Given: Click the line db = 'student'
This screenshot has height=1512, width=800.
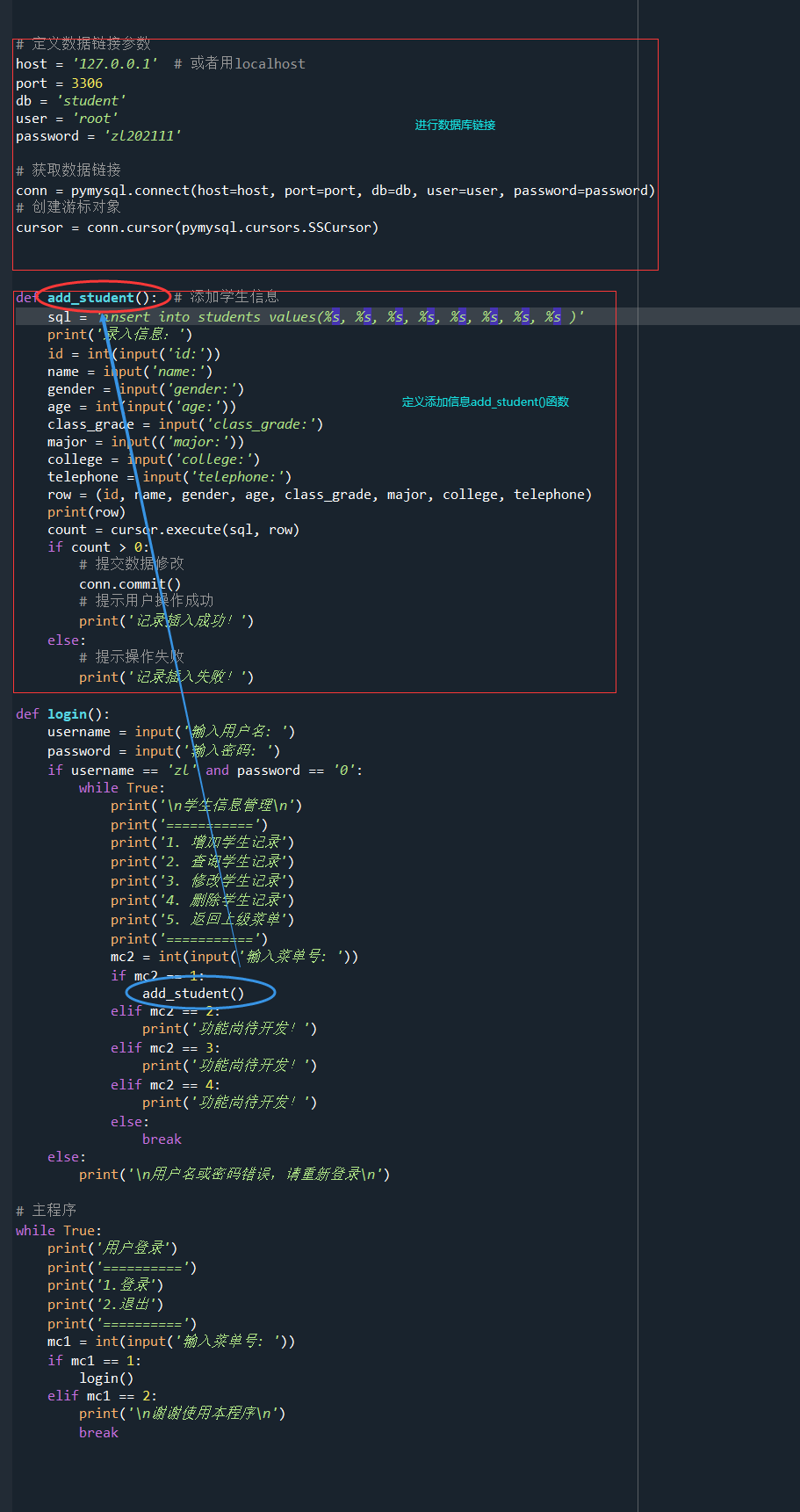Looking at the screenshot, I should point(71,101).
